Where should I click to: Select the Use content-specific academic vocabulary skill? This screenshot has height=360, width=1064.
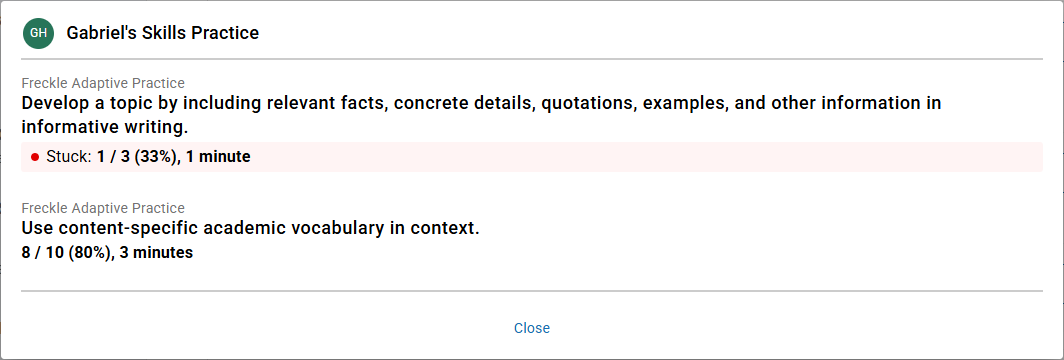point(250,228)
